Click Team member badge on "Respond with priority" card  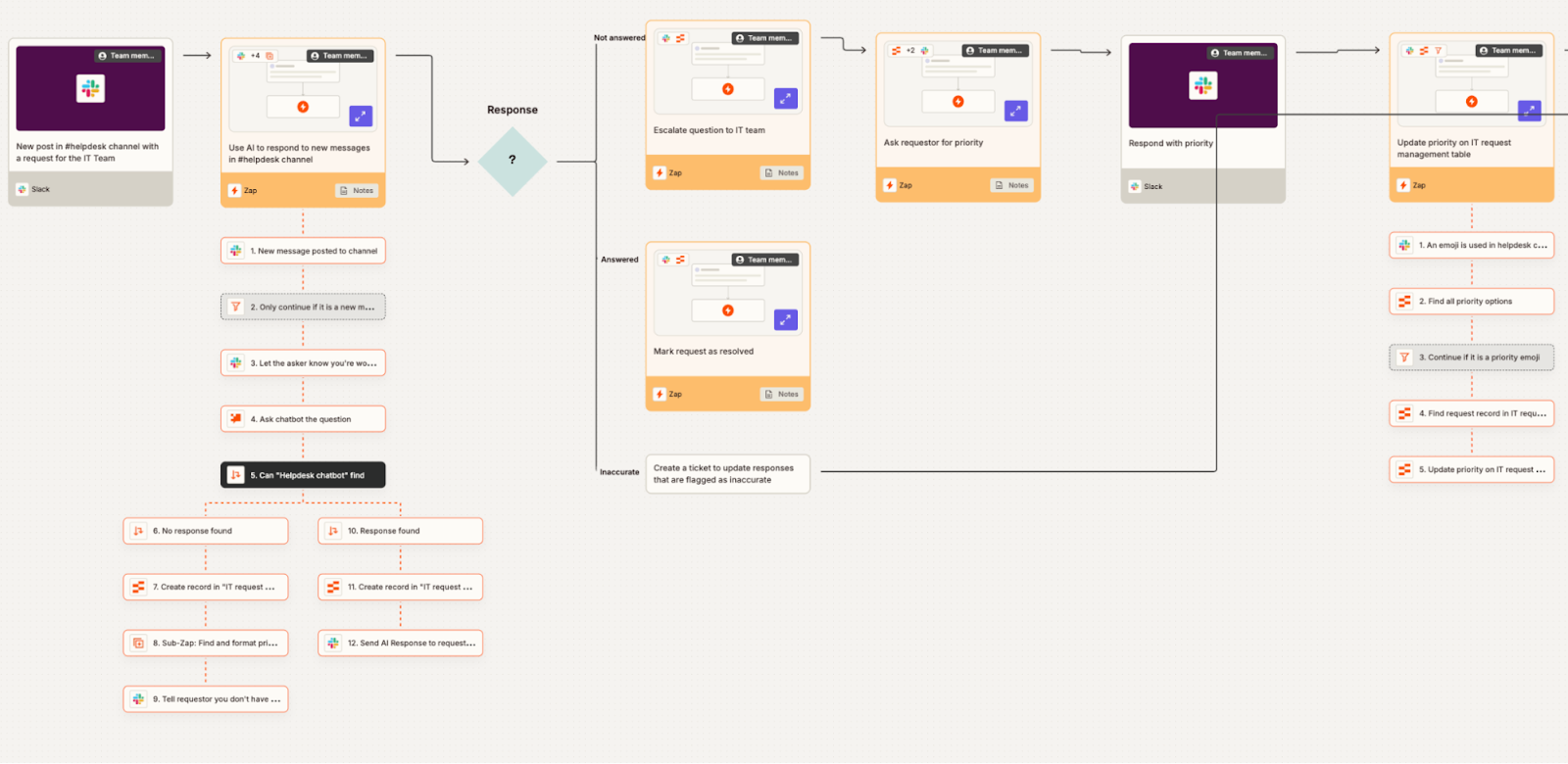coord(1239,53)
